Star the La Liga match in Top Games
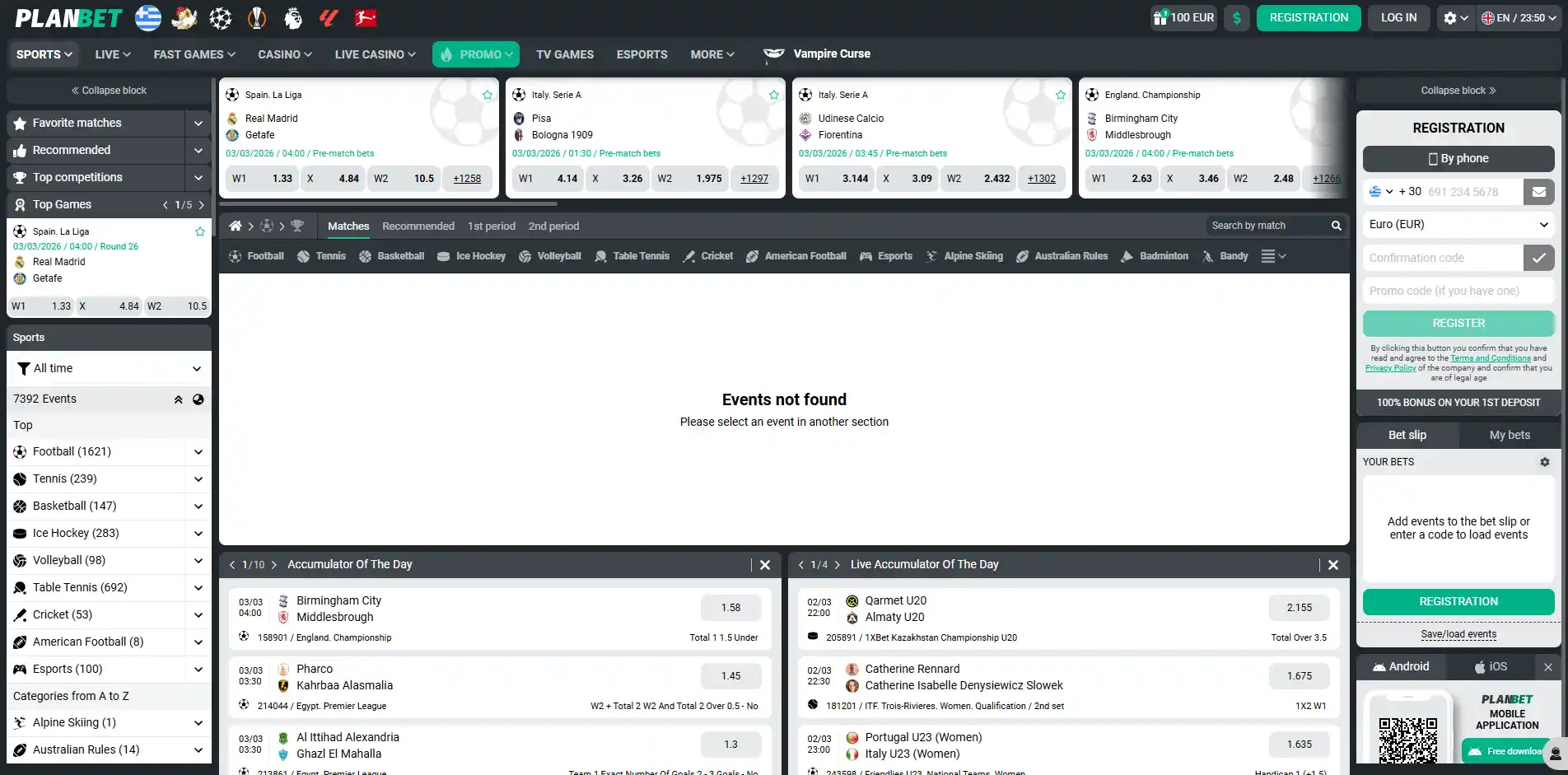The image size is (1568, 775). [x=199, y=231]
